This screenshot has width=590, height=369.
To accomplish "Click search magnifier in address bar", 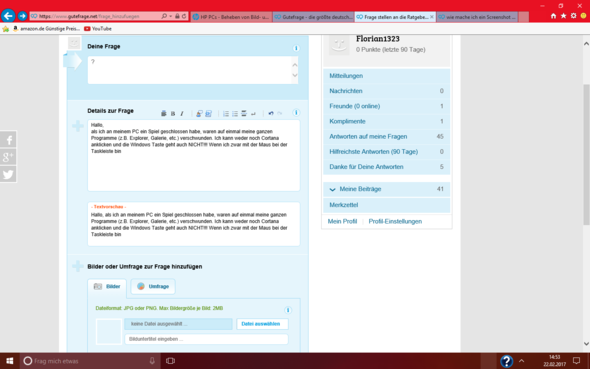I will click(164, 16).
